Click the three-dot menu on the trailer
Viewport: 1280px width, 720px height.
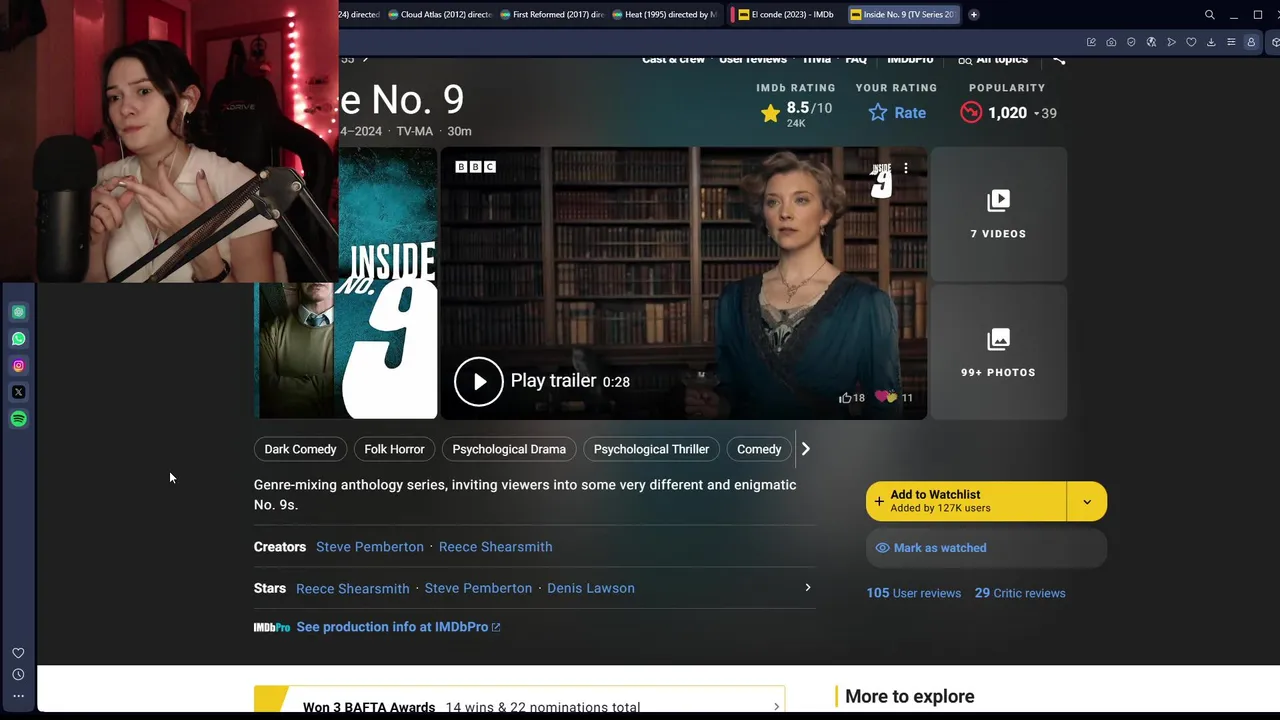point(906,168)
